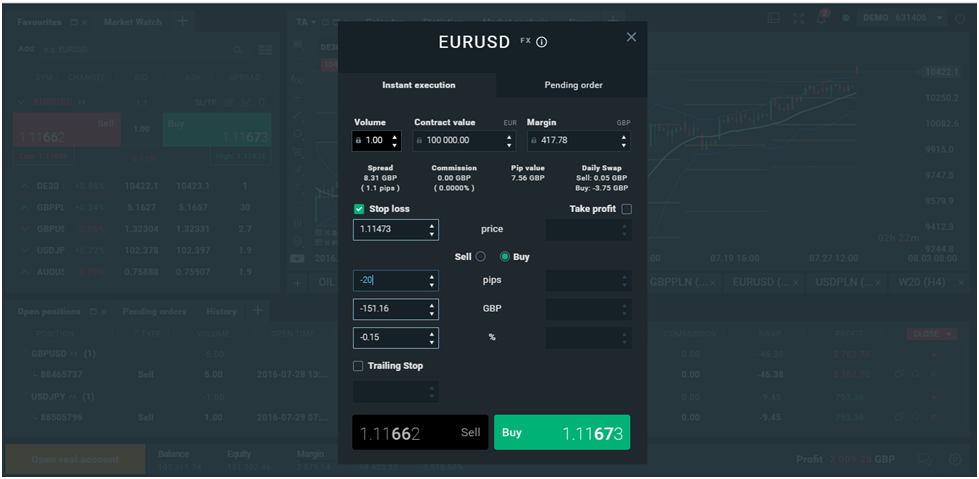Switch to the Pending order tab
The width and height of the screenshot is (979, 479).
tap(573, 85)
